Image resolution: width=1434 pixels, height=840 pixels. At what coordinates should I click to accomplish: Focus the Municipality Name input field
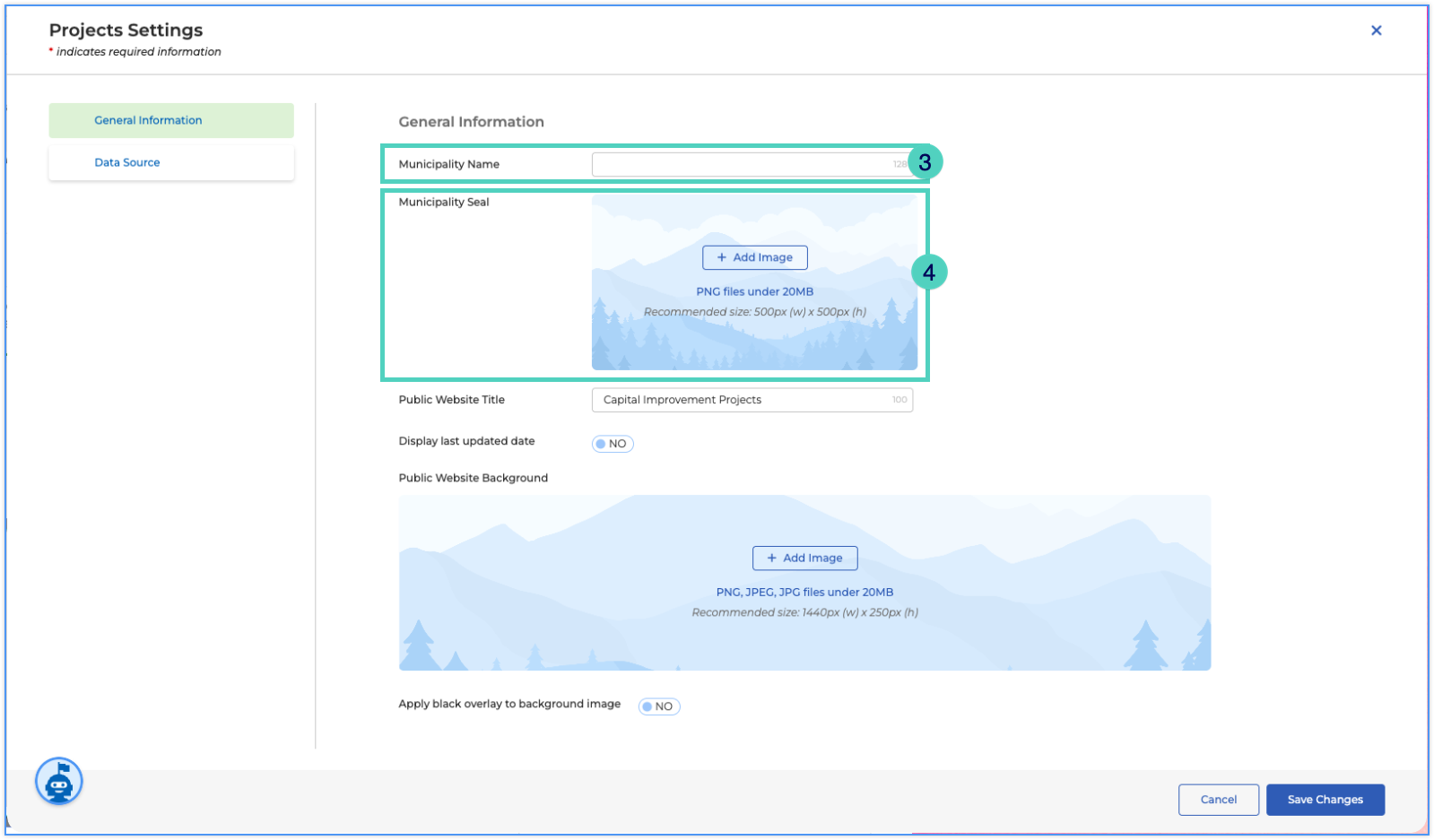[x=752, y=164]
